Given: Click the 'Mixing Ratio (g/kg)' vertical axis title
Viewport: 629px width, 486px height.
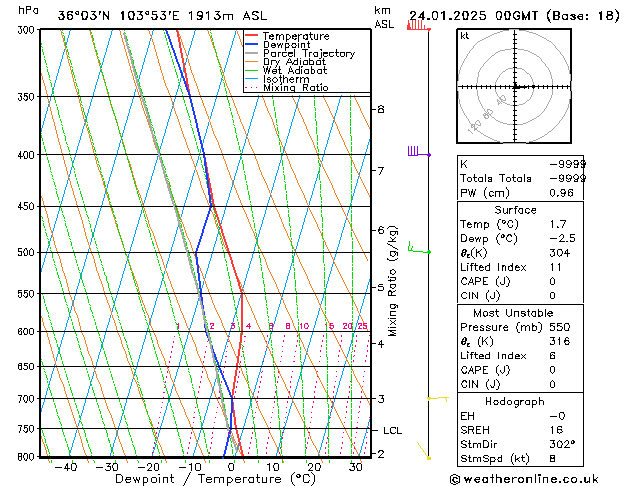Looking at the screenshot, I should coord(393,281).
